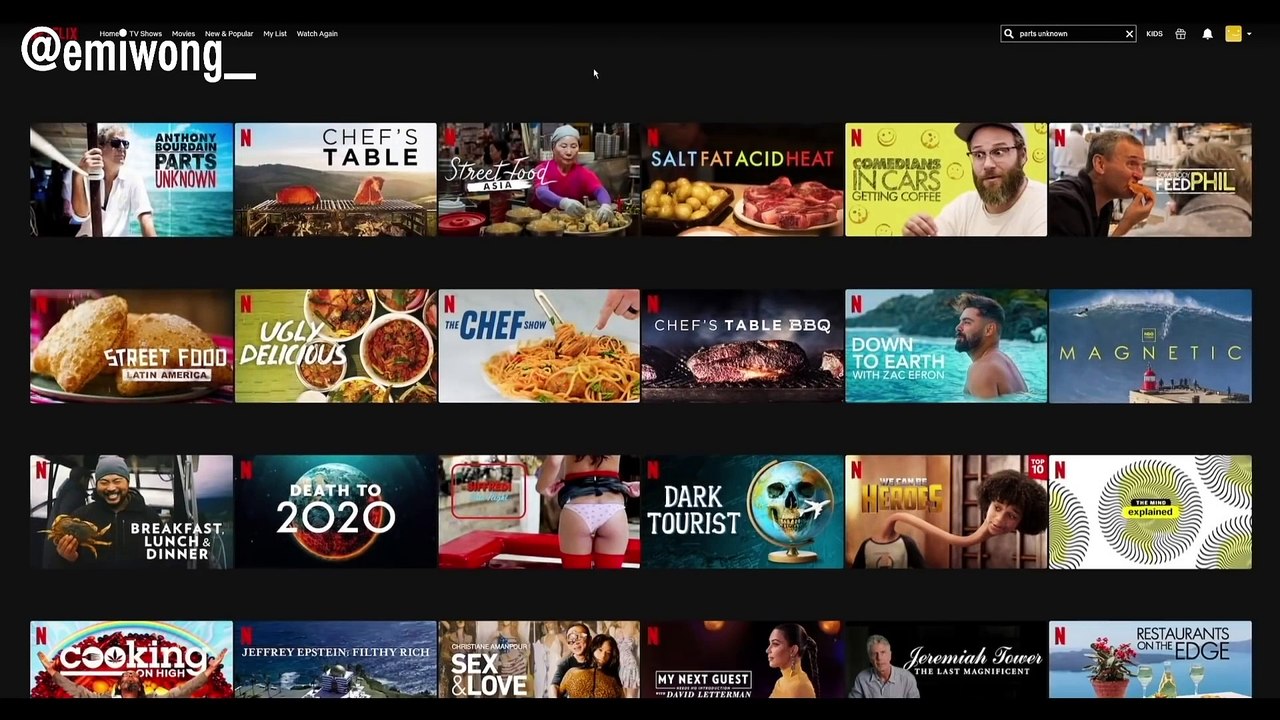Open Watch Again

click(317, 34)
